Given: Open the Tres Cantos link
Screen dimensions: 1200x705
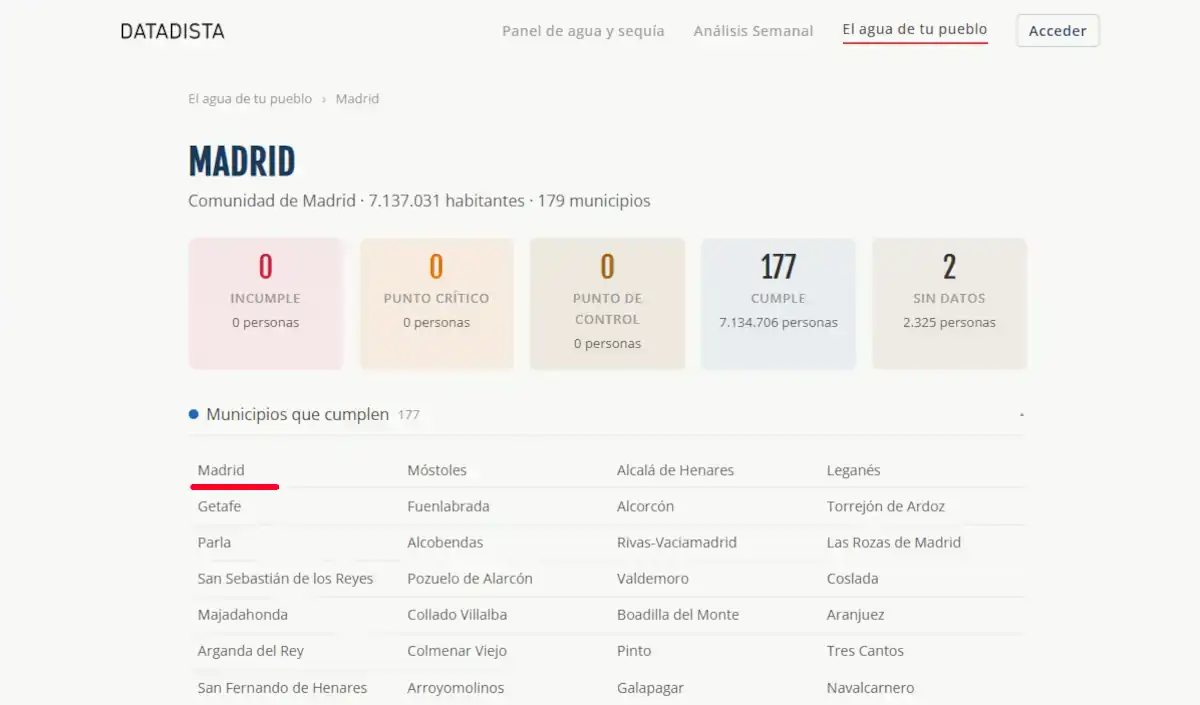Looking at the screenshot, I should tap(865, 650).
